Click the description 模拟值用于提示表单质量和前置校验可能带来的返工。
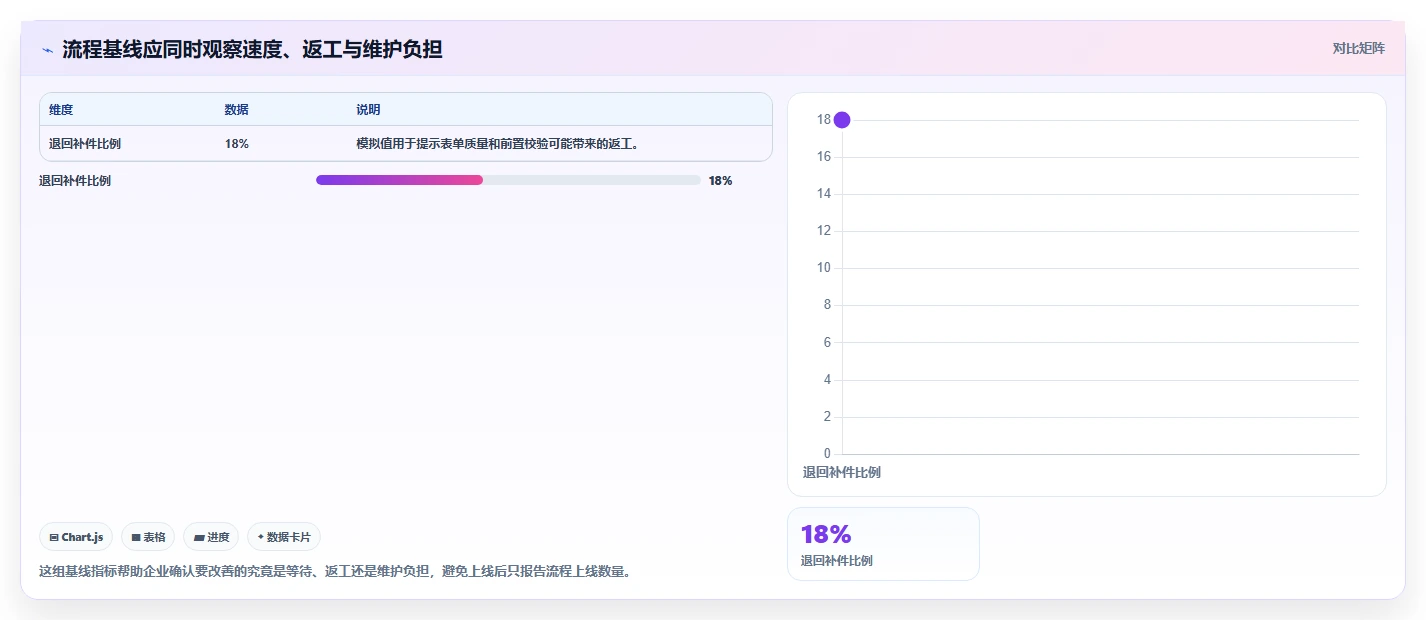Screen dimensions: 1426x620 pyautogui.click(x=498, y=144)
